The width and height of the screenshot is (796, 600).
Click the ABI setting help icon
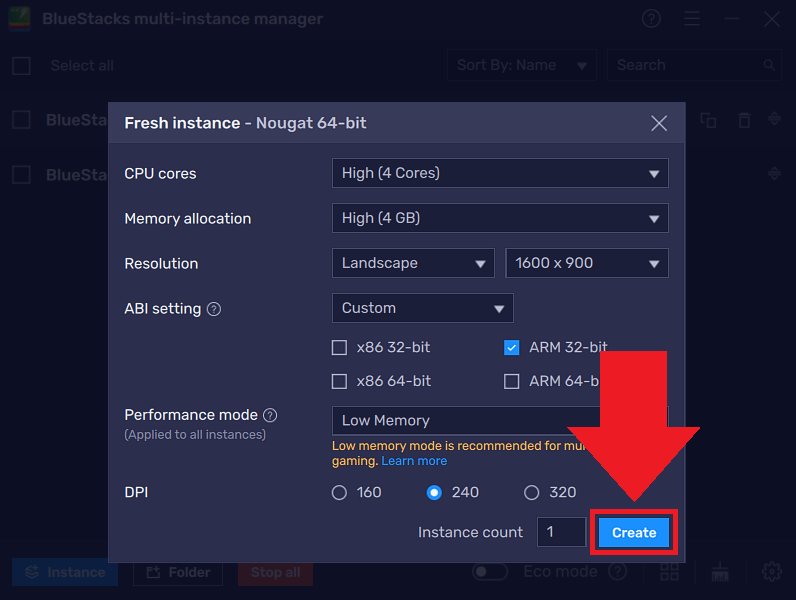coord(213,309)
